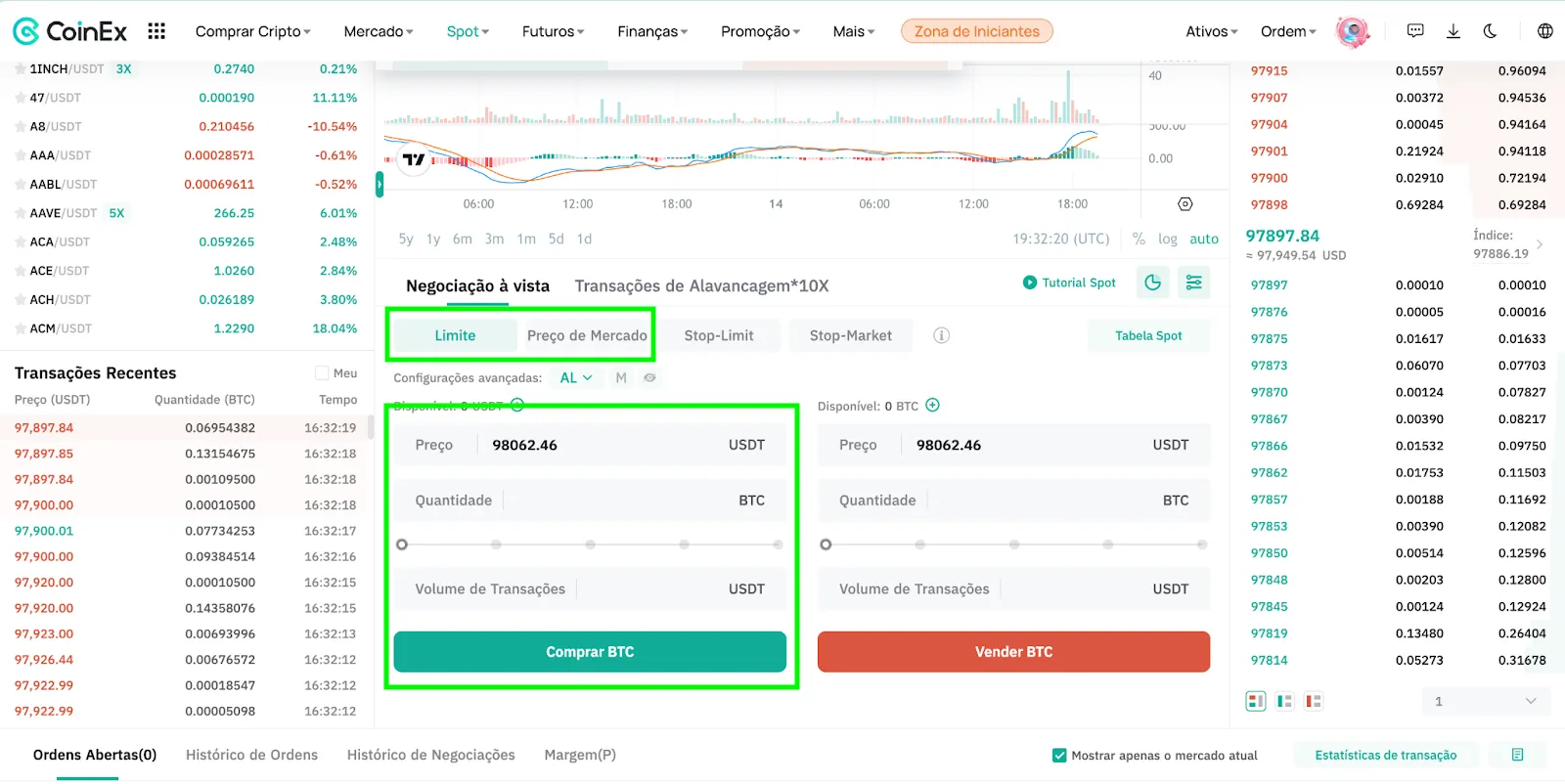Viewport: 1565px width, 784px height.
Task: Open chart settings gear icon
Action: point(1185,204)
